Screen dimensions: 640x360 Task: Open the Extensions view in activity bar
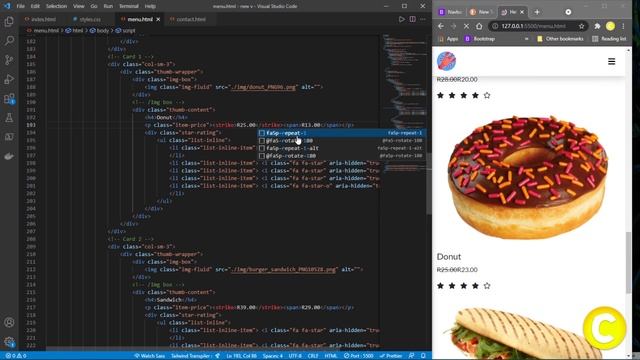[x=9, y=99]
